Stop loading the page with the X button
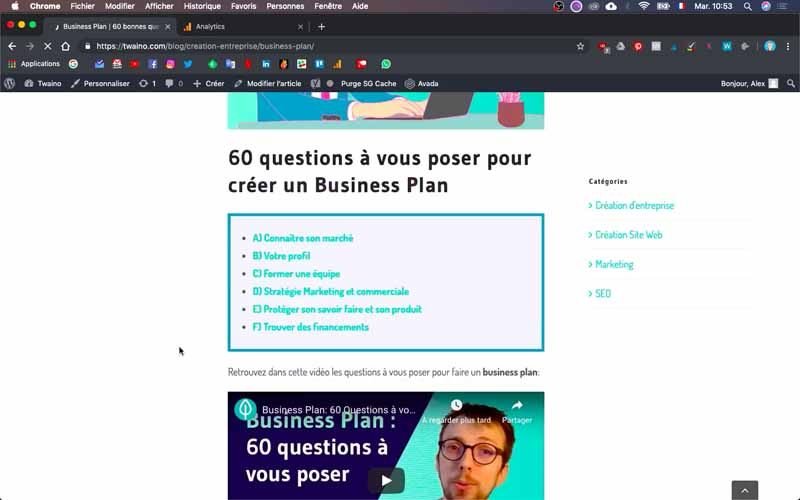Image resolution: width=800 pixels, height=500 pixels. click(x=47, y=46)
